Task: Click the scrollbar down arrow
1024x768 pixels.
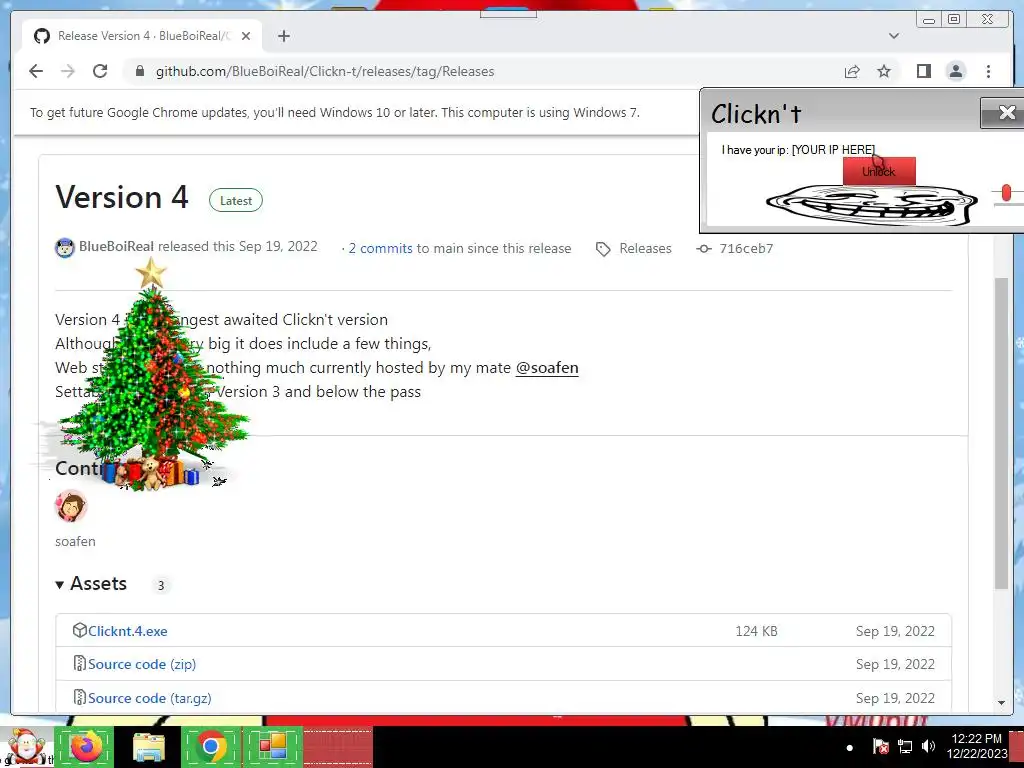Action: [x=1001, y=703]
